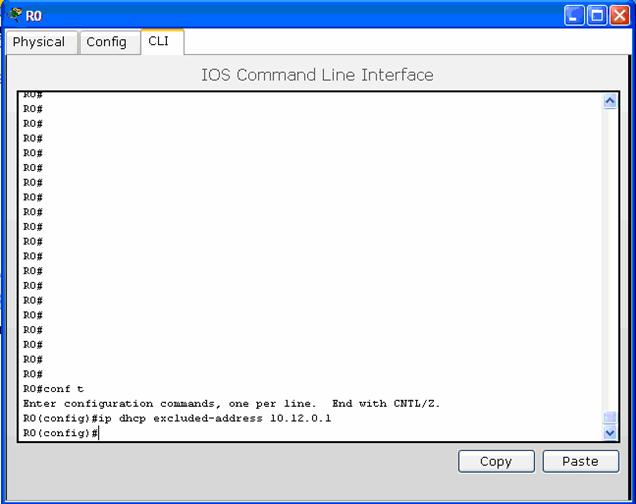Click the empty scrollbar track mid-terminal
Screen dimensions: 636x504
611,260
